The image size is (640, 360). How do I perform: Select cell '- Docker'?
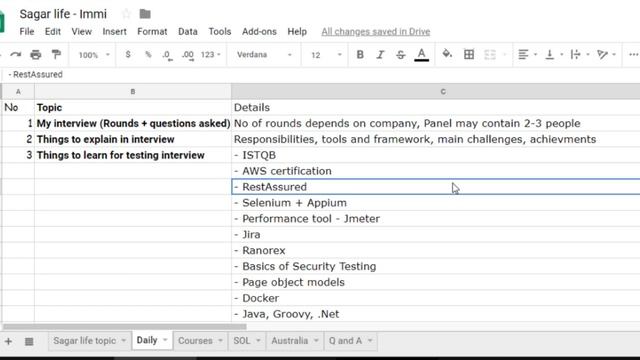(436, 298)
